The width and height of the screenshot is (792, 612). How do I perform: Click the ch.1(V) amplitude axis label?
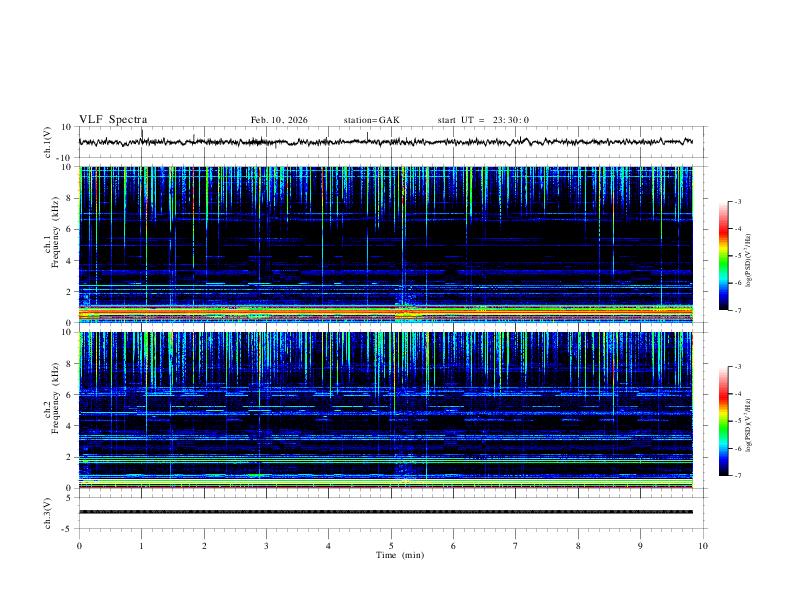pos(48,142)
